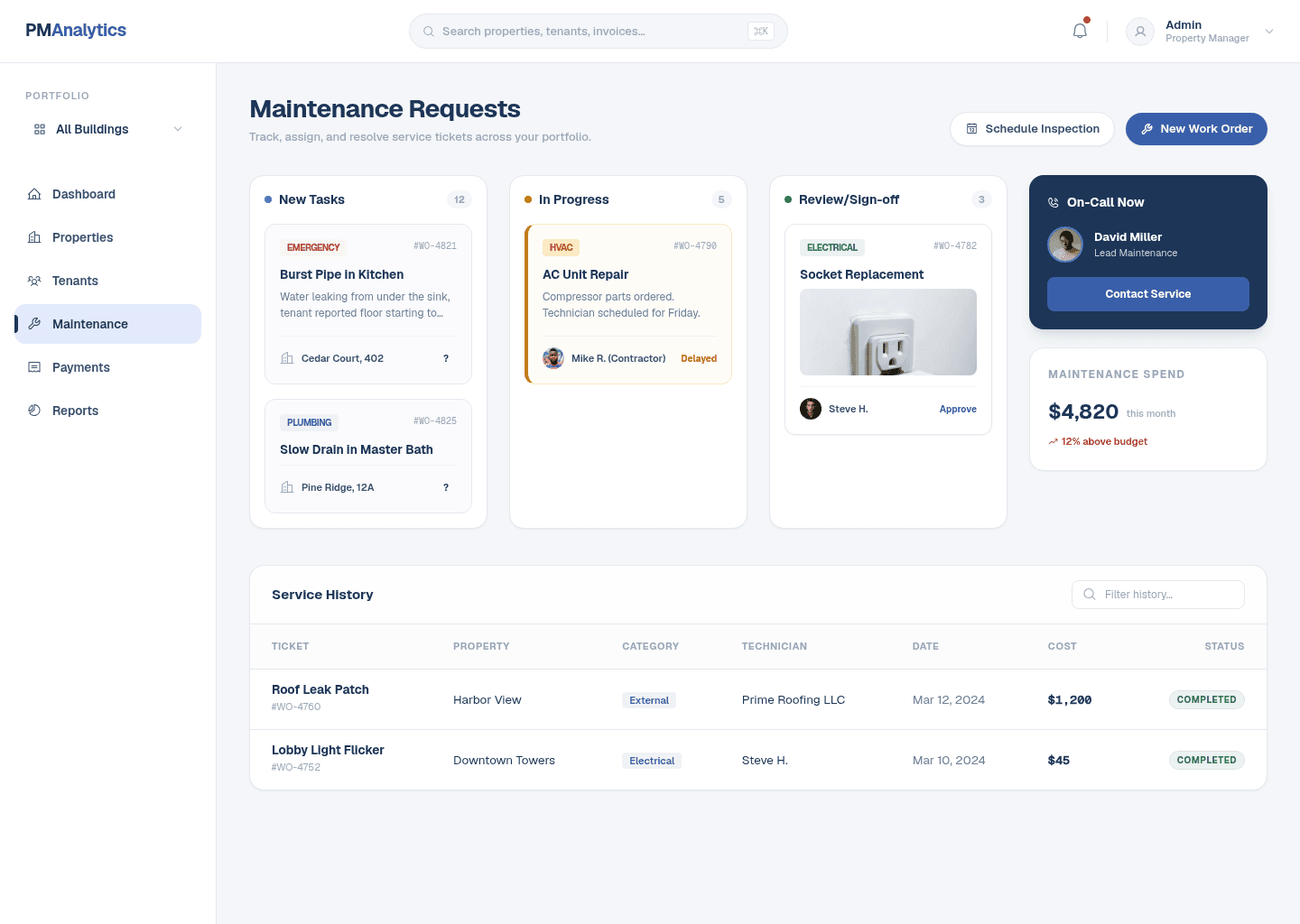Click the building icon next to Cedar Court, 402

(287, 358)
